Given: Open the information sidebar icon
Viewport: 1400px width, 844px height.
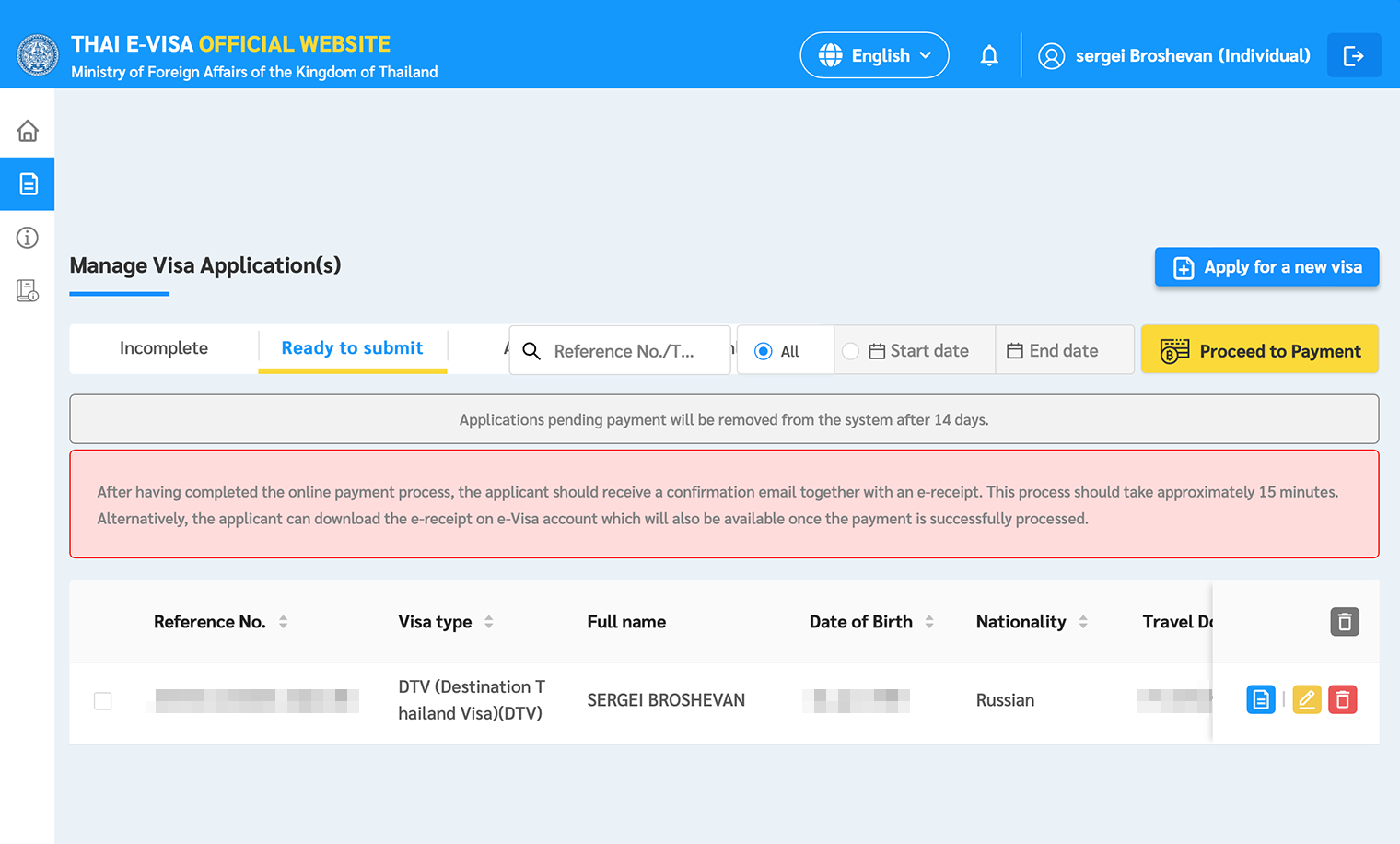Looking at the screenshot, I should 28,238.
